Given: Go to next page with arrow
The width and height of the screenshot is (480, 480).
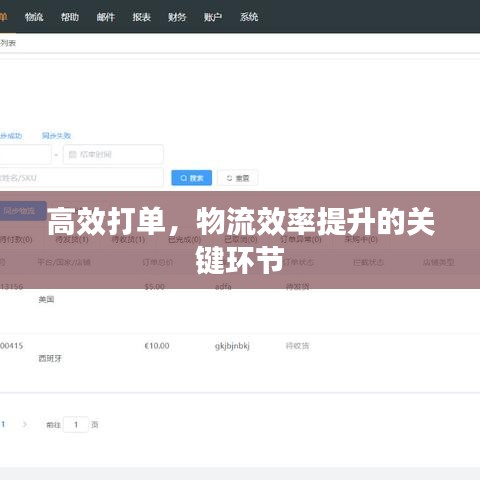Looking at the screenshot, I should coord(24,424).
